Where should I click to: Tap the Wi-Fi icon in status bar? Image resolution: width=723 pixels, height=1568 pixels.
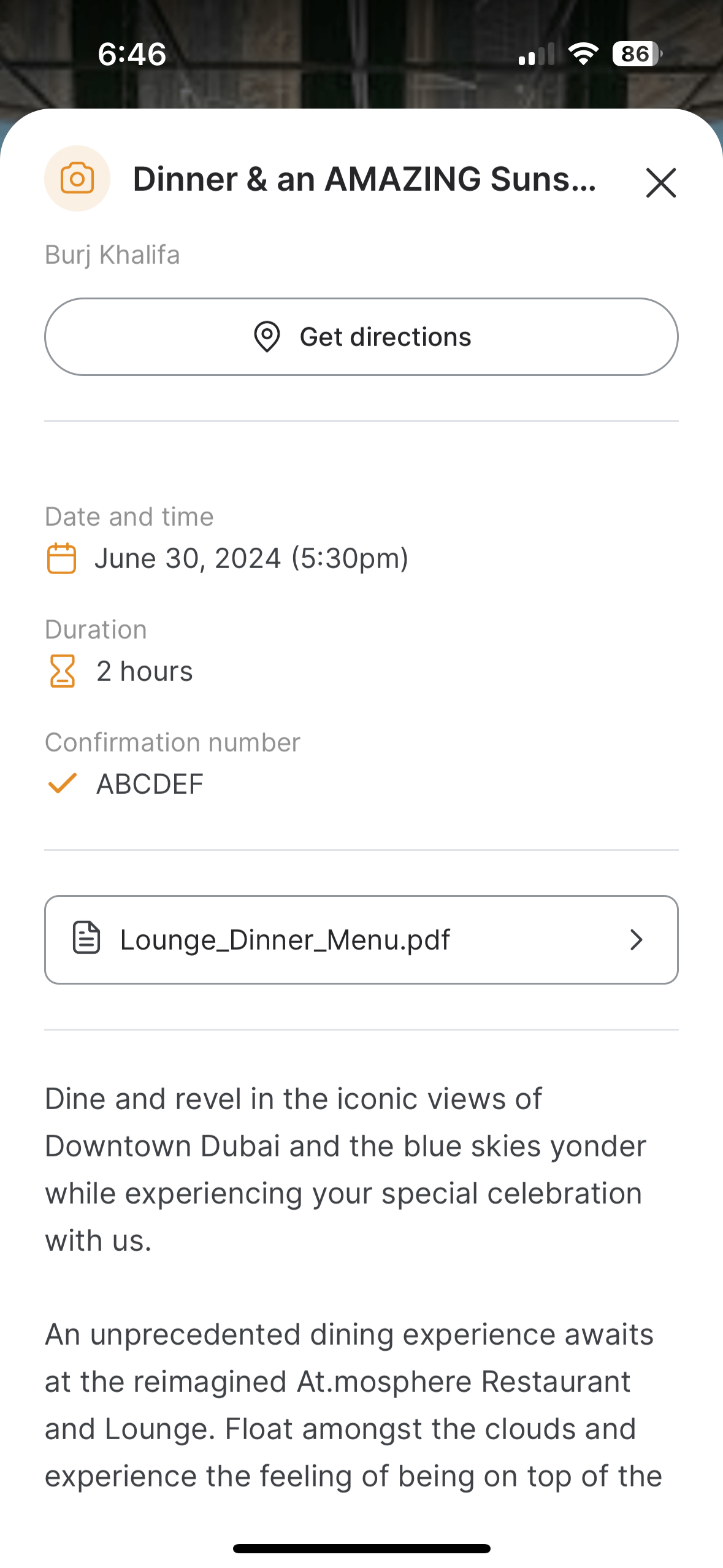[x=583, y=54]
